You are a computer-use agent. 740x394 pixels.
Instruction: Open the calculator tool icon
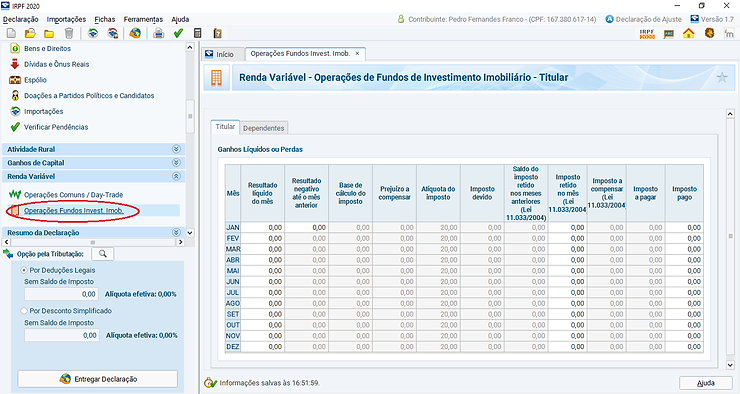tap(198, 34)
